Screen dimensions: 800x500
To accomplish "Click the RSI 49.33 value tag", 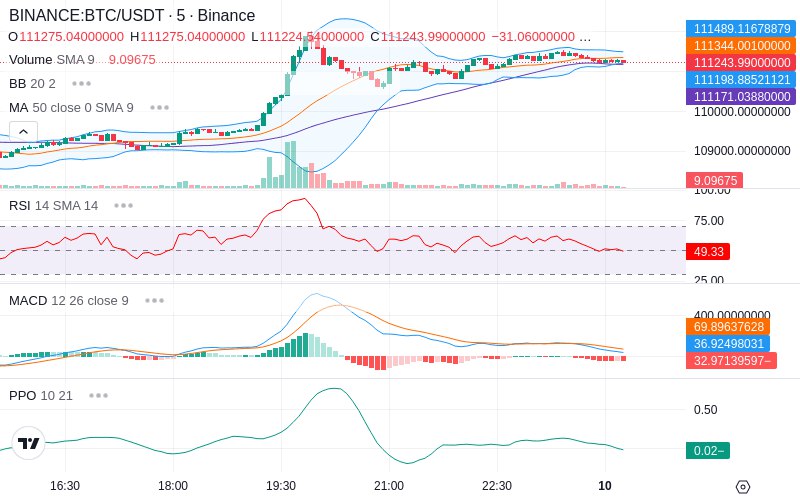I will tap(708, 251).
